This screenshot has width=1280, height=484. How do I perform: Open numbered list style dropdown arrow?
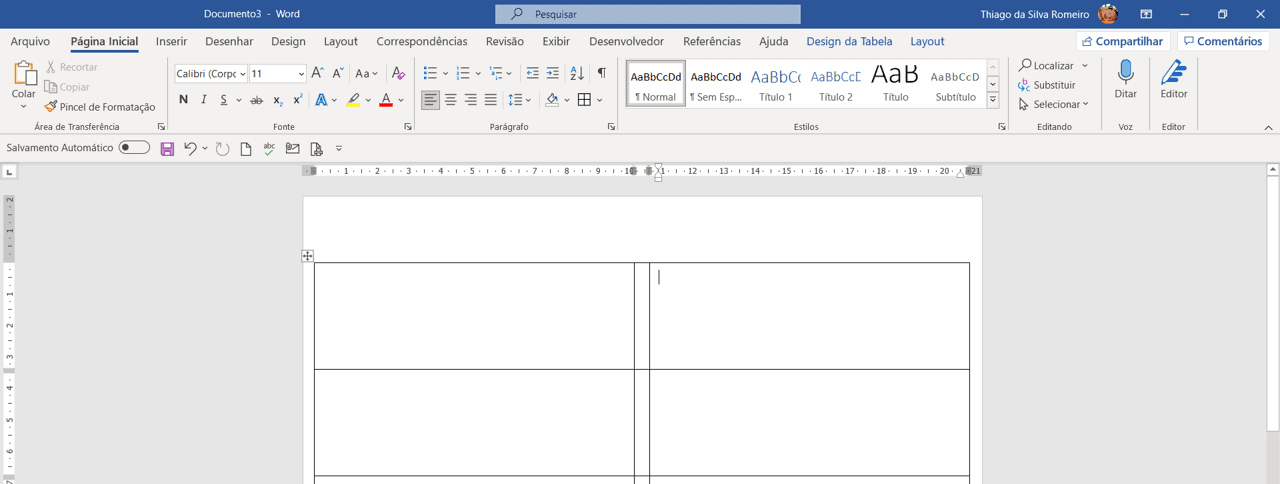click(478, 74)
